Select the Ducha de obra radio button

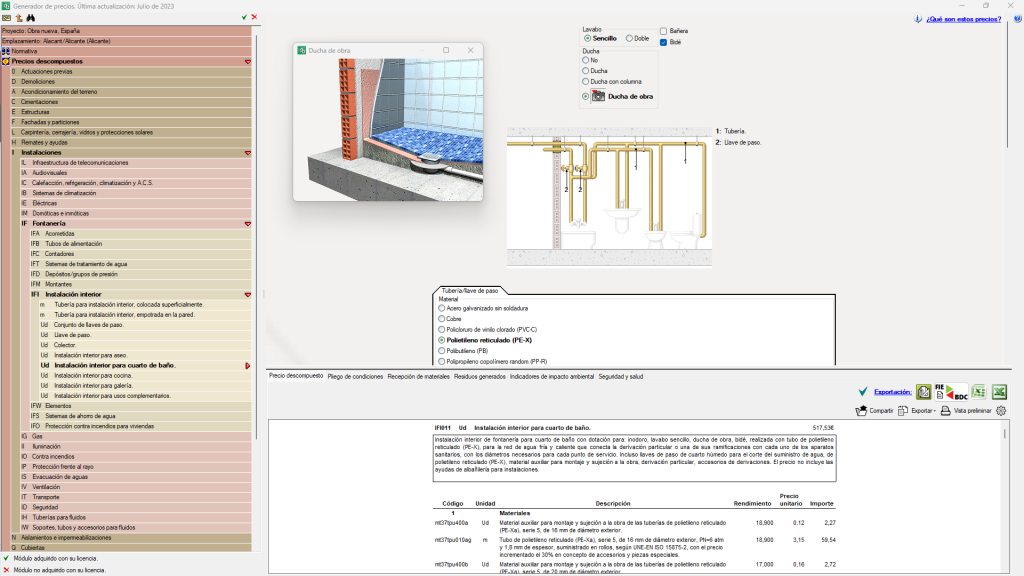(x=586, y=97)
